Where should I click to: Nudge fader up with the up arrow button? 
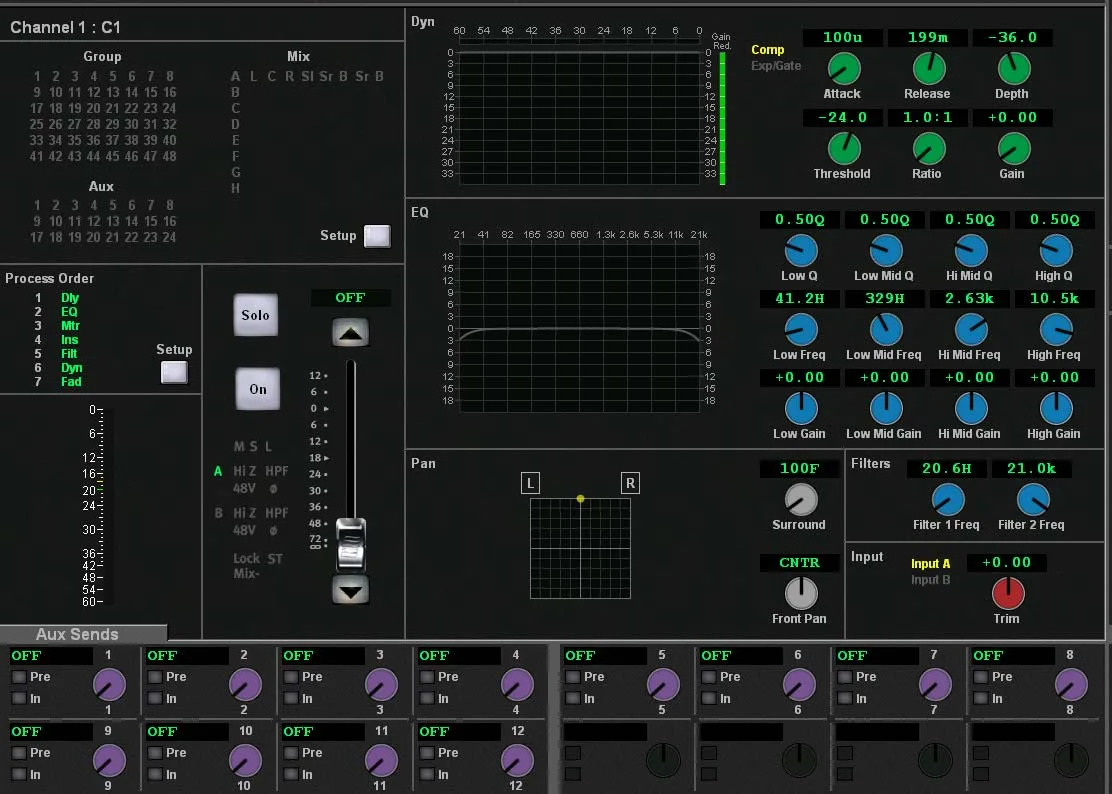tap(350, 332)
